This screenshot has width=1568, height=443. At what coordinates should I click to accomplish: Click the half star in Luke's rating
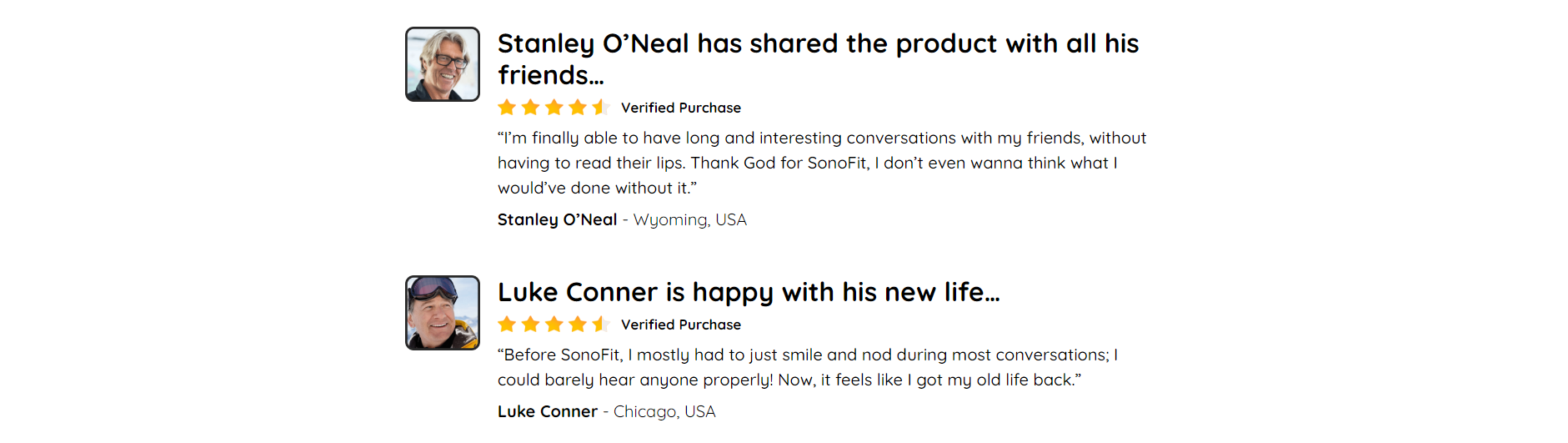(x=600, y=324)
